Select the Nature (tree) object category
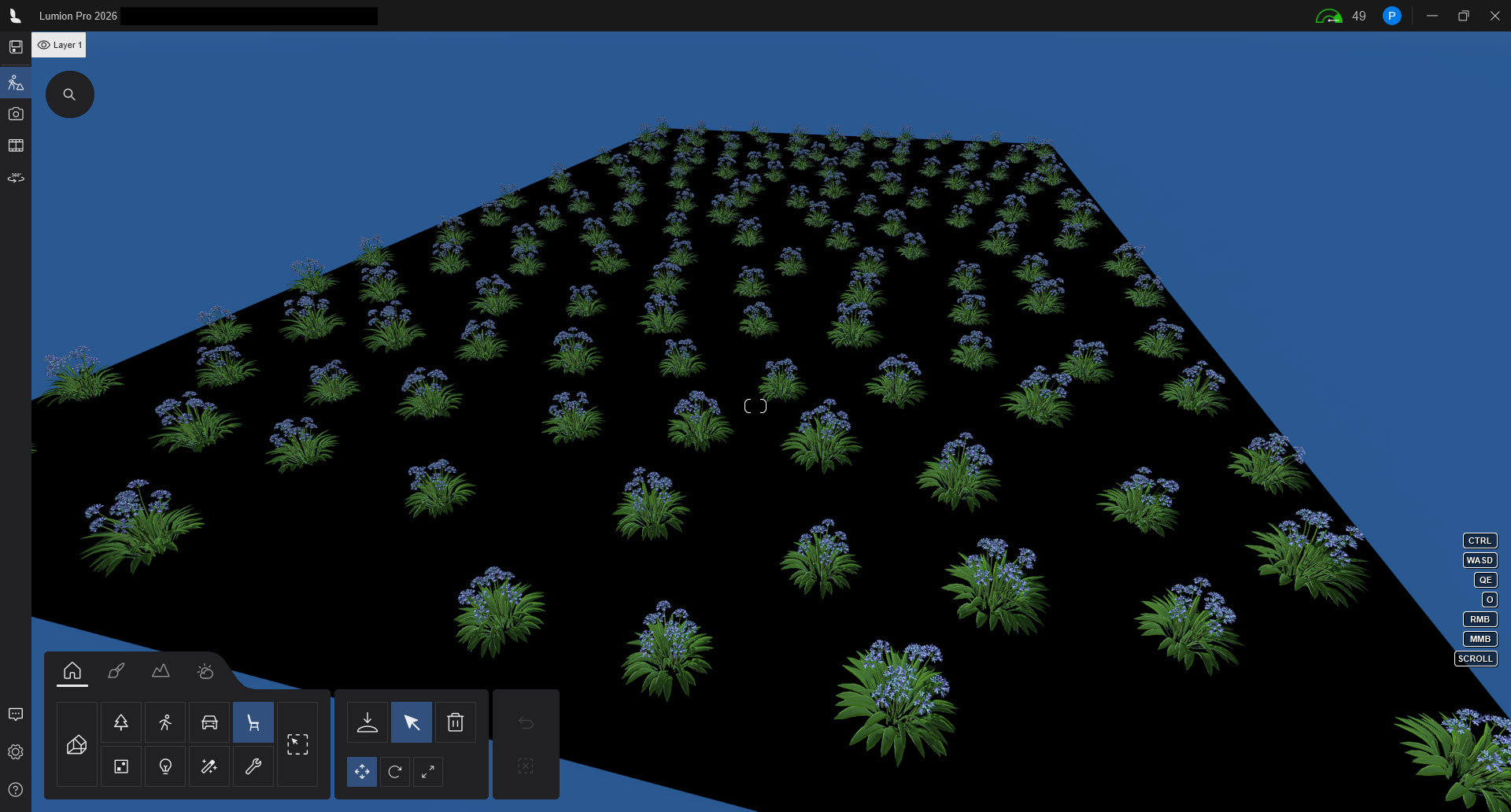1511x812 pixels. tap(121, 722)
